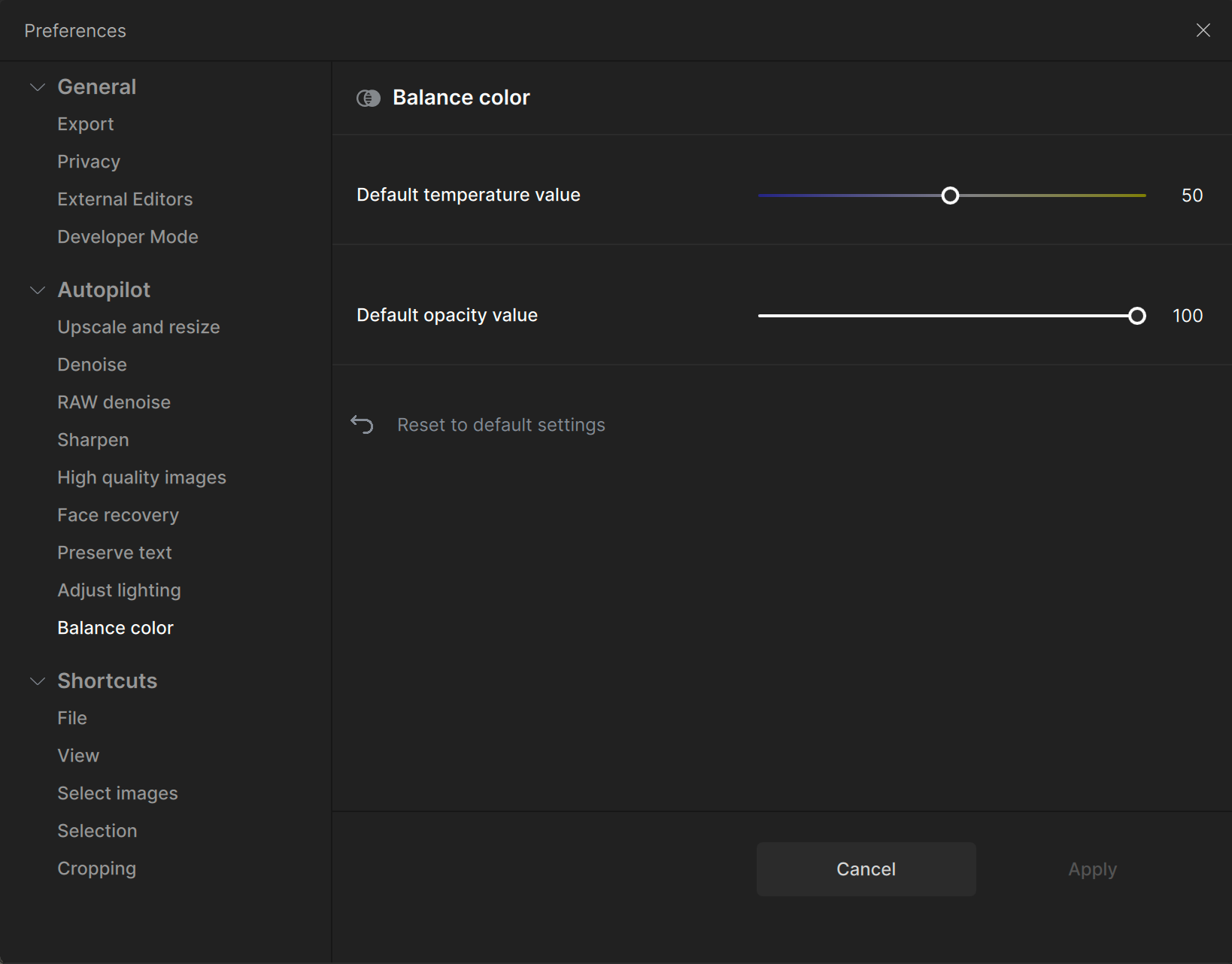Click the Balance color header icon
The width and height of the screenshot is (1232, 964).
point(369,99)
